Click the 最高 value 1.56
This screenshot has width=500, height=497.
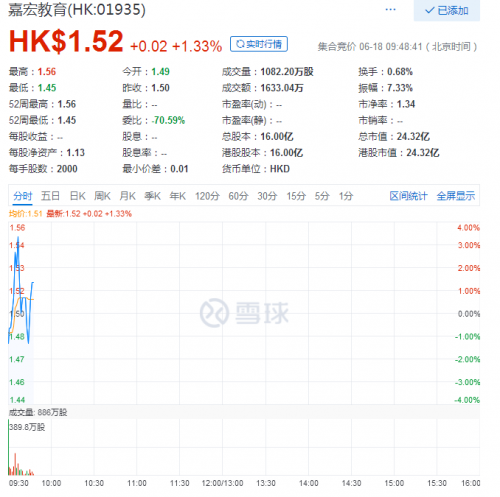[x=47, y=72]
